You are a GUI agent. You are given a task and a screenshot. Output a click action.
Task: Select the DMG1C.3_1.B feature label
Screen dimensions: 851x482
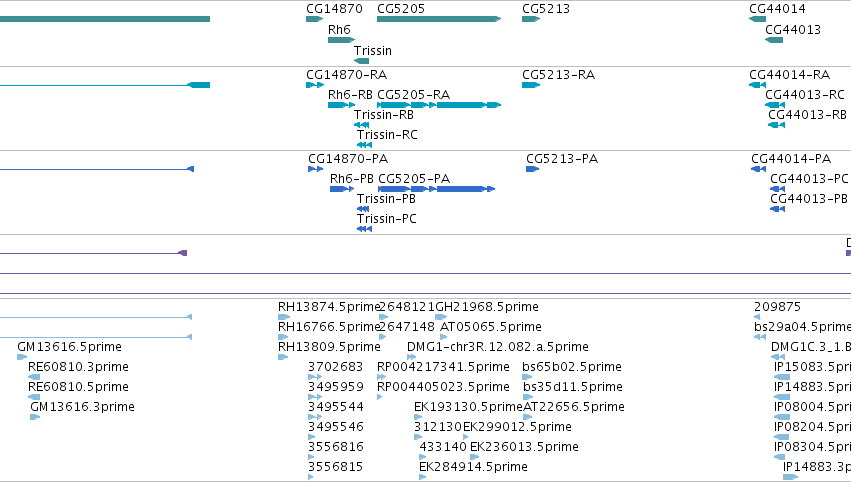pyautogui.click(x=811, y=347)
